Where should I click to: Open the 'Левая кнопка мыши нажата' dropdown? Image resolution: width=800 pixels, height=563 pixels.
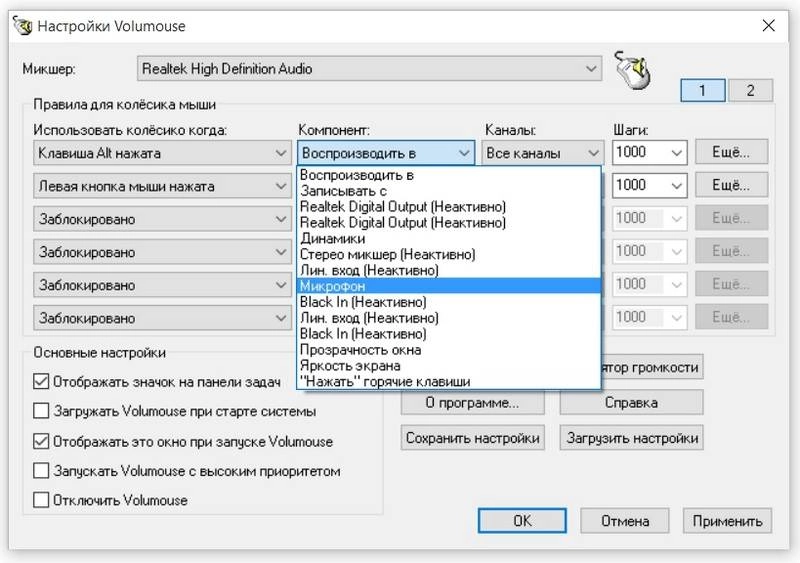pyautogui.click(x=162, y=186)
